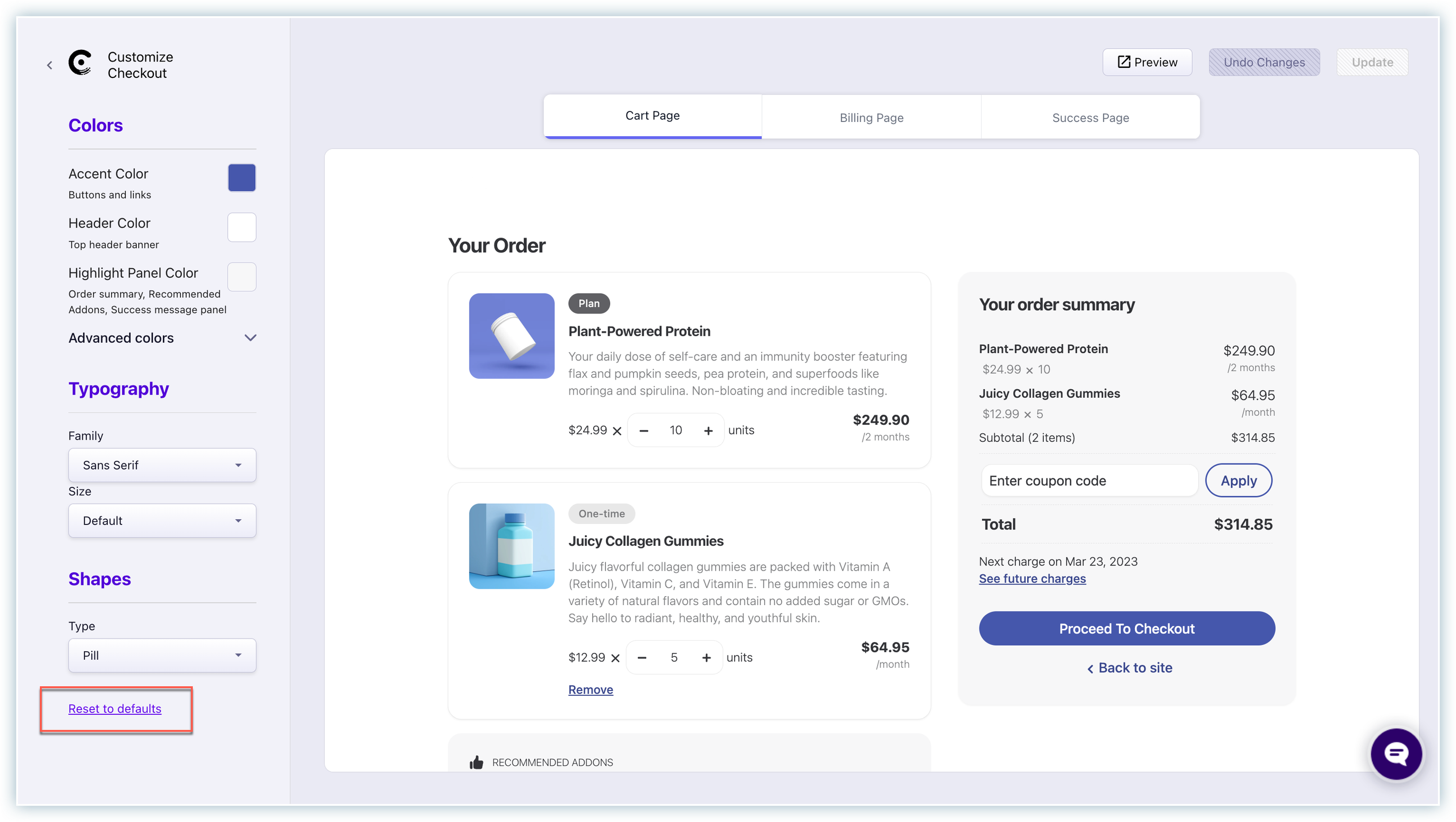
Task: Click the Juicy Collagen Gummies product image
Action: (512, 546)
